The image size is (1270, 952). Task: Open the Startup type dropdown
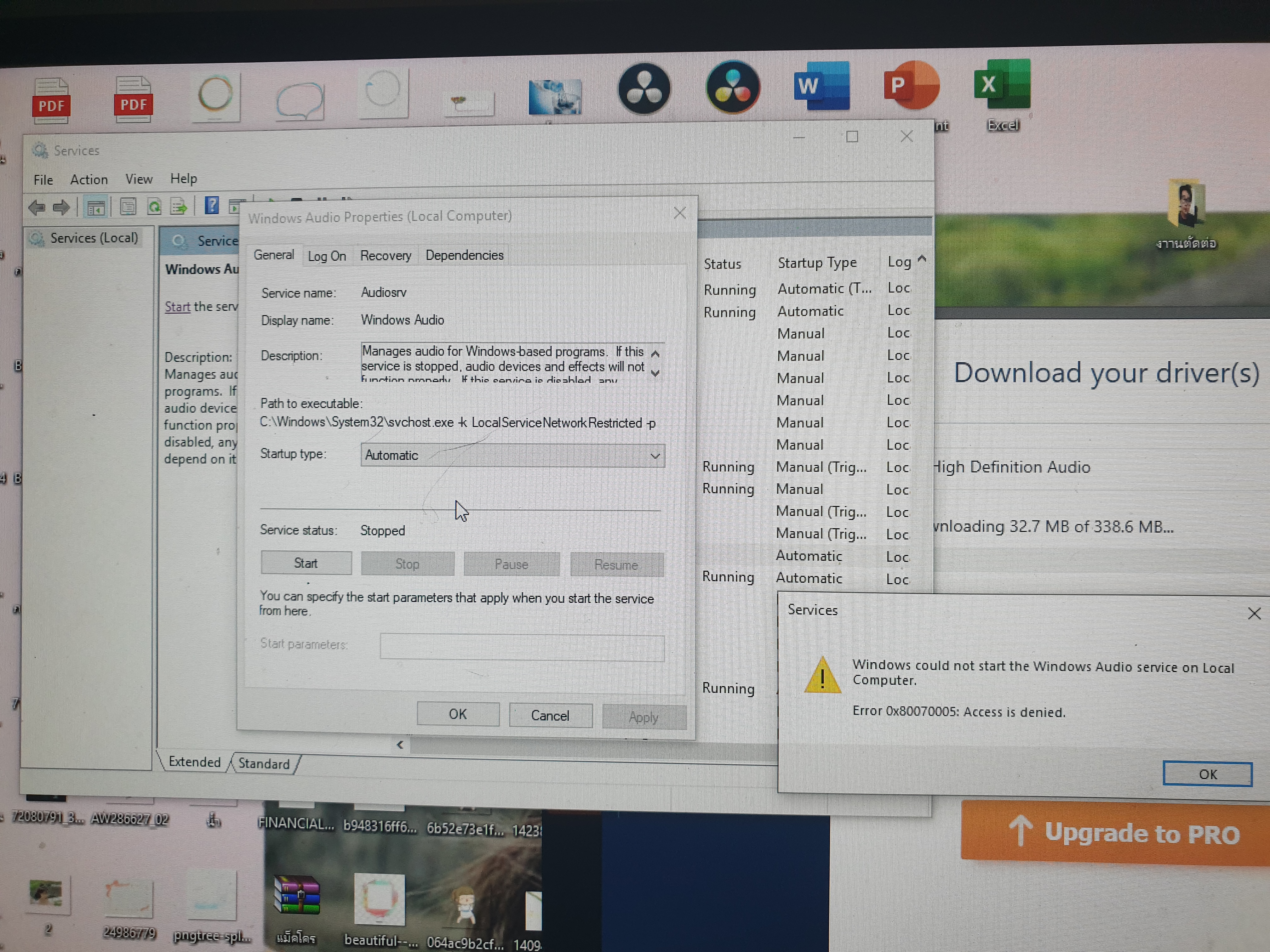coord(512,456)
